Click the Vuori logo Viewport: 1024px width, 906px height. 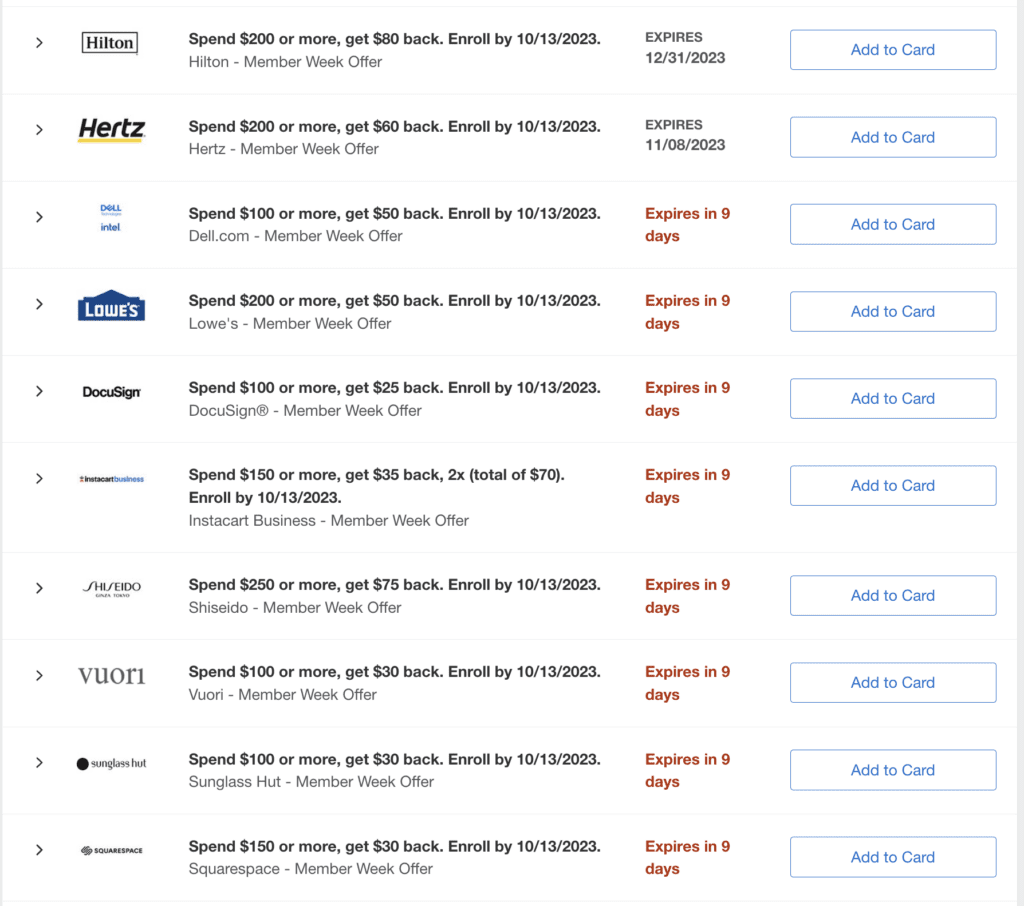[110, 675]
